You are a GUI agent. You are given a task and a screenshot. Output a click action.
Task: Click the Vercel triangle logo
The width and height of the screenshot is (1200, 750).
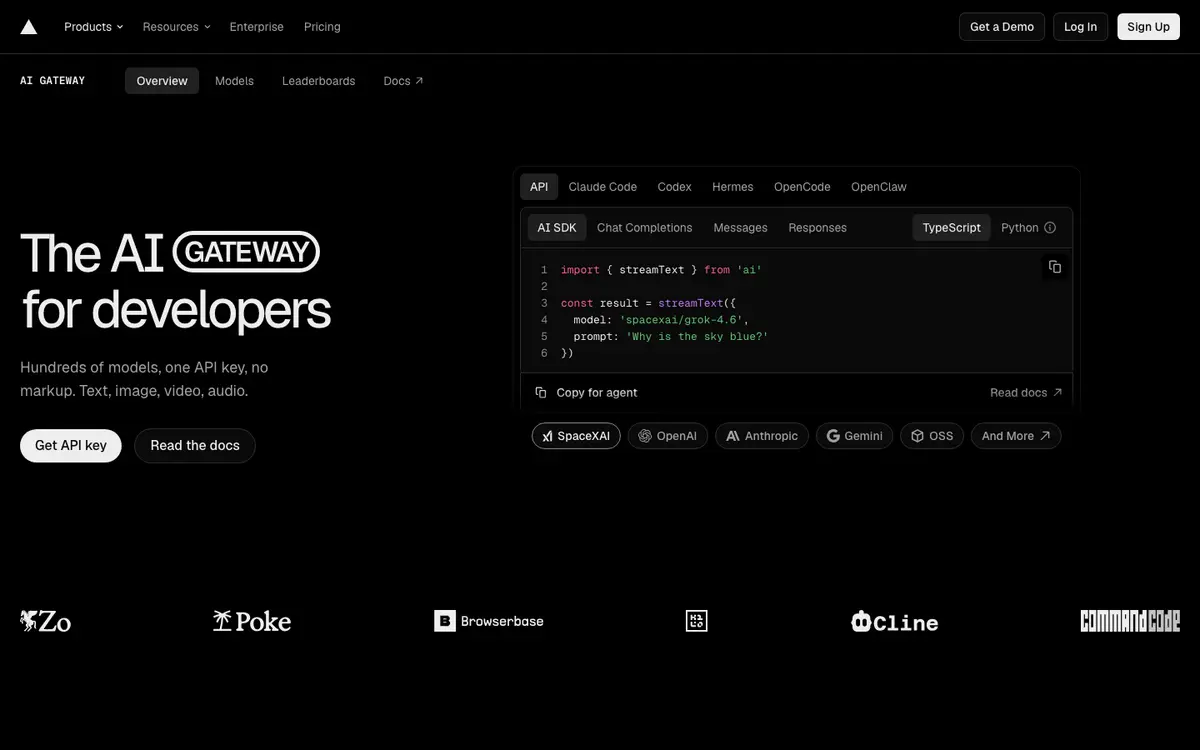tap(28, 27)
